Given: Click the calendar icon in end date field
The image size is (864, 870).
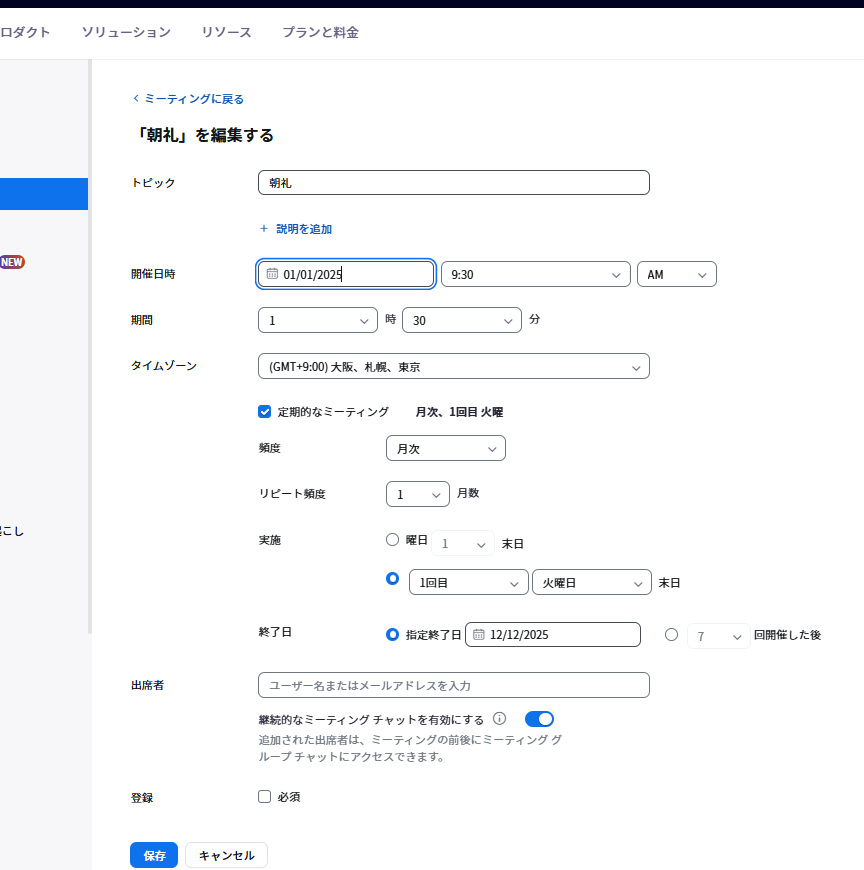Looking at the screenshot, I should coord(479,635).
